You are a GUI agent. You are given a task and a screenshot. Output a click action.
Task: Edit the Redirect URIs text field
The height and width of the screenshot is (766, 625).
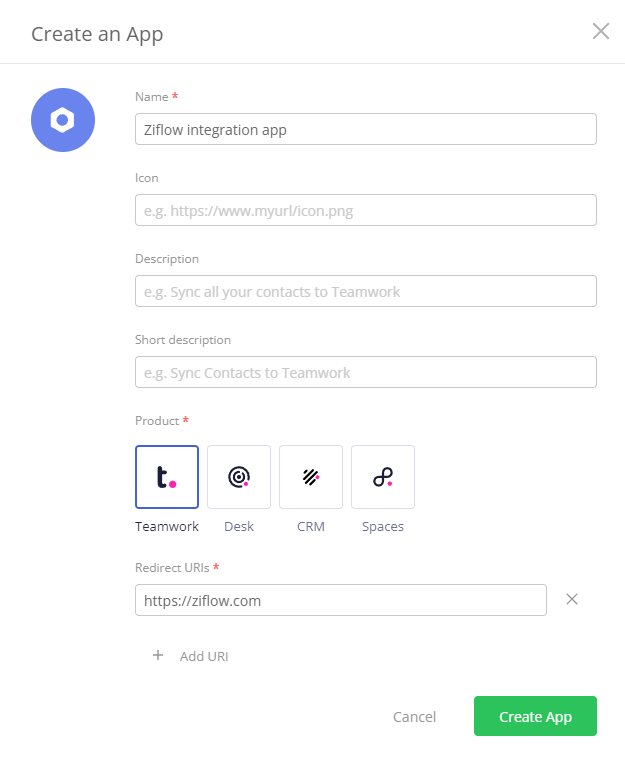tap(340, 600)
